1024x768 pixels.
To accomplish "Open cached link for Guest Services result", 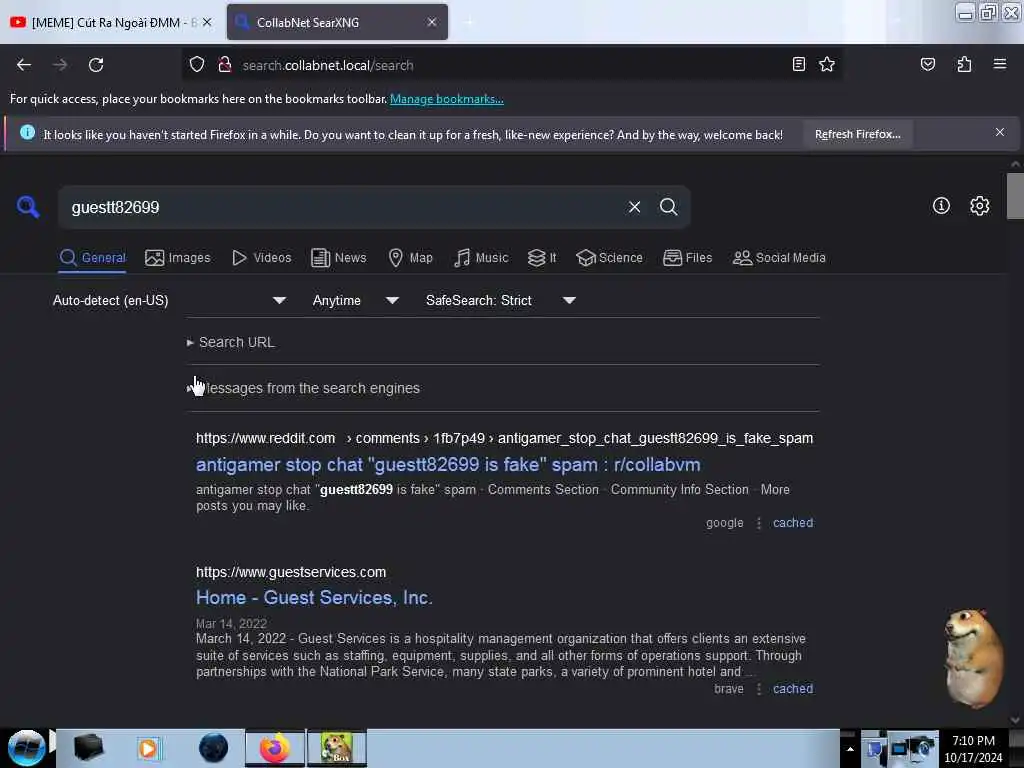I will [793, 689].
